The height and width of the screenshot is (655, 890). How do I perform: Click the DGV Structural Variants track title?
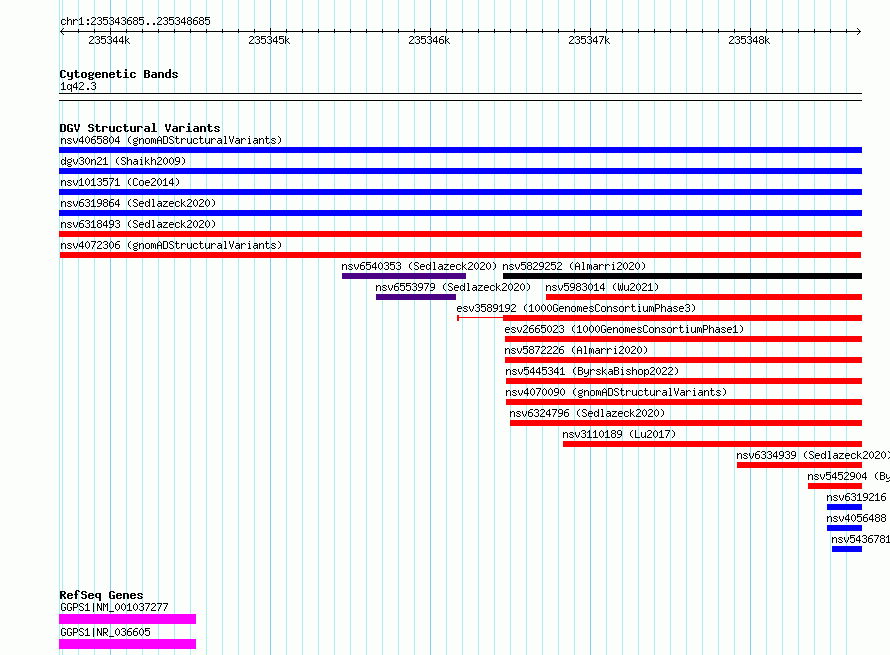(x=140, y=128)
